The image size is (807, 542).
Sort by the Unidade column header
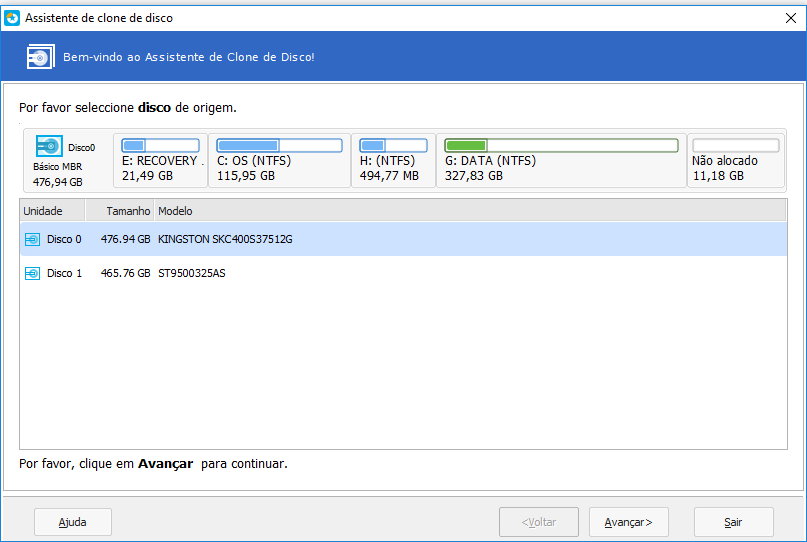pyautogui.click(x=52, y=211)
